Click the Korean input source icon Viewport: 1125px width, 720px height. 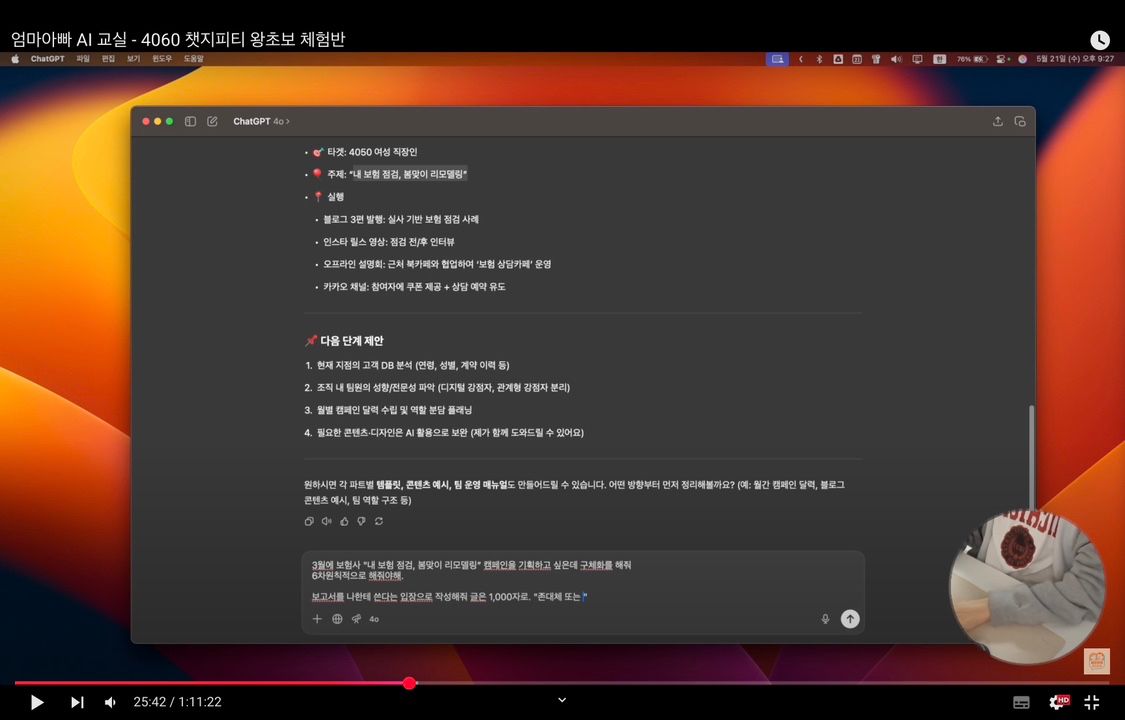(939, 59)
